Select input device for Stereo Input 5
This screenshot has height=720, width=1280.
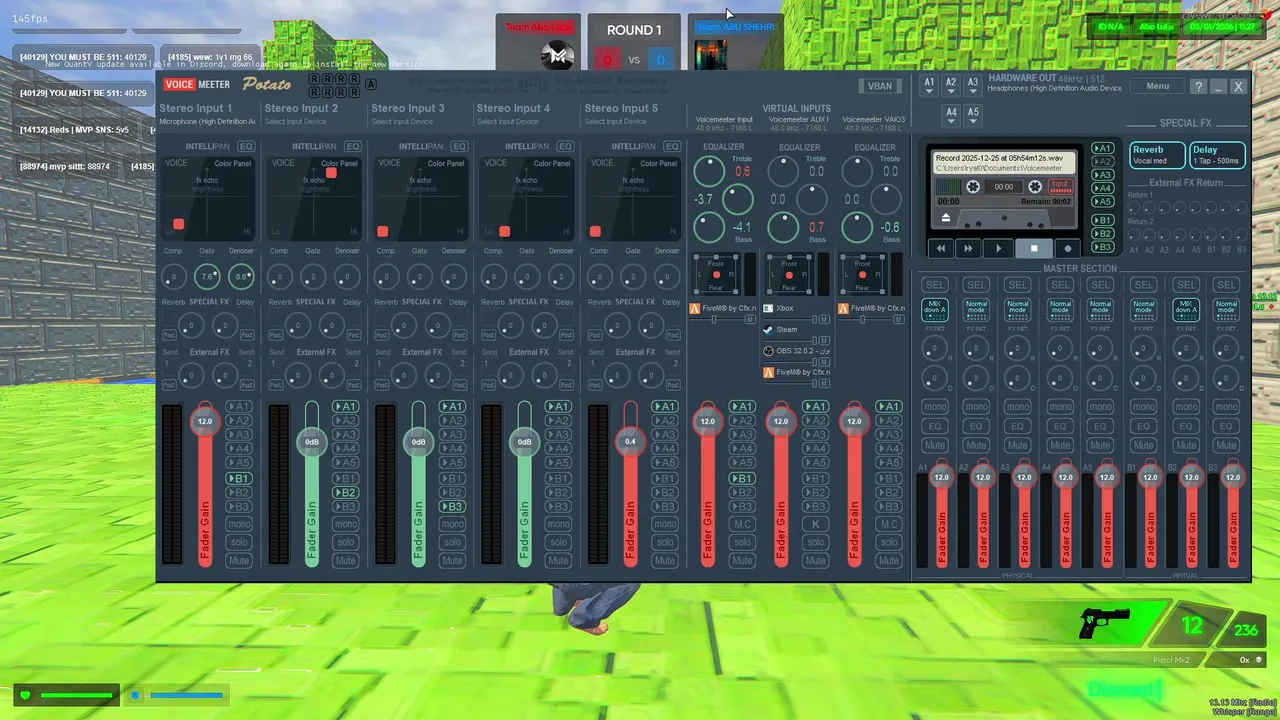pyautogui.click(x=615, y=122)
